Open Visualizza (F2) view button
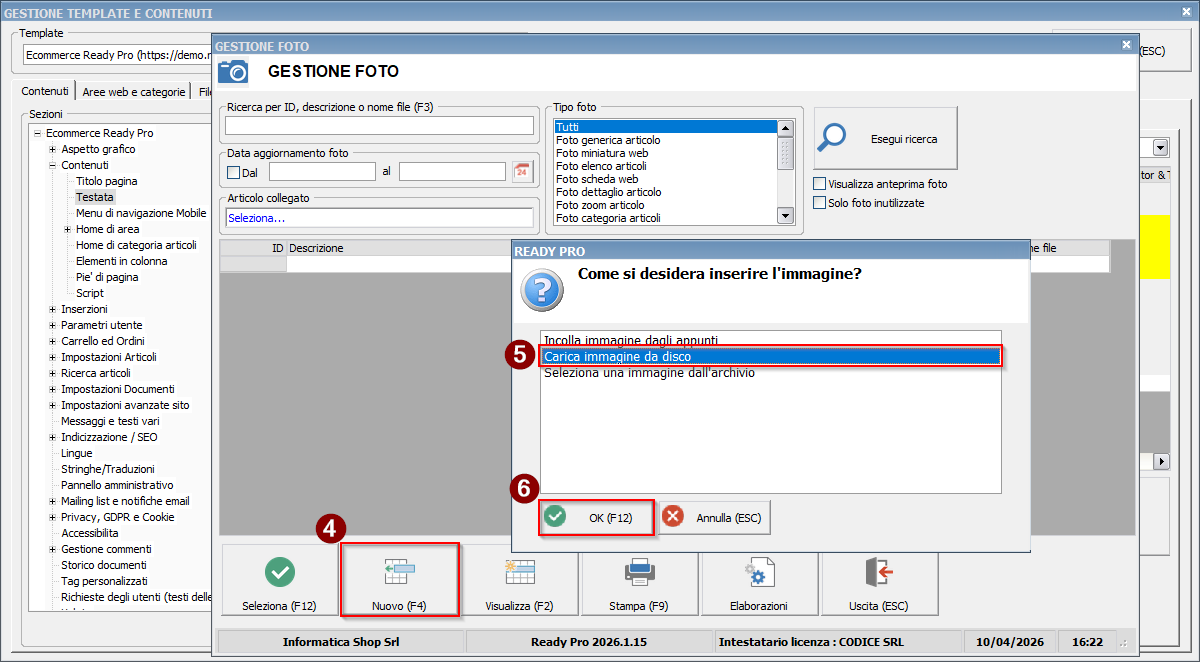This screenshot has width=1200, height=662. (x=519, y=582)
